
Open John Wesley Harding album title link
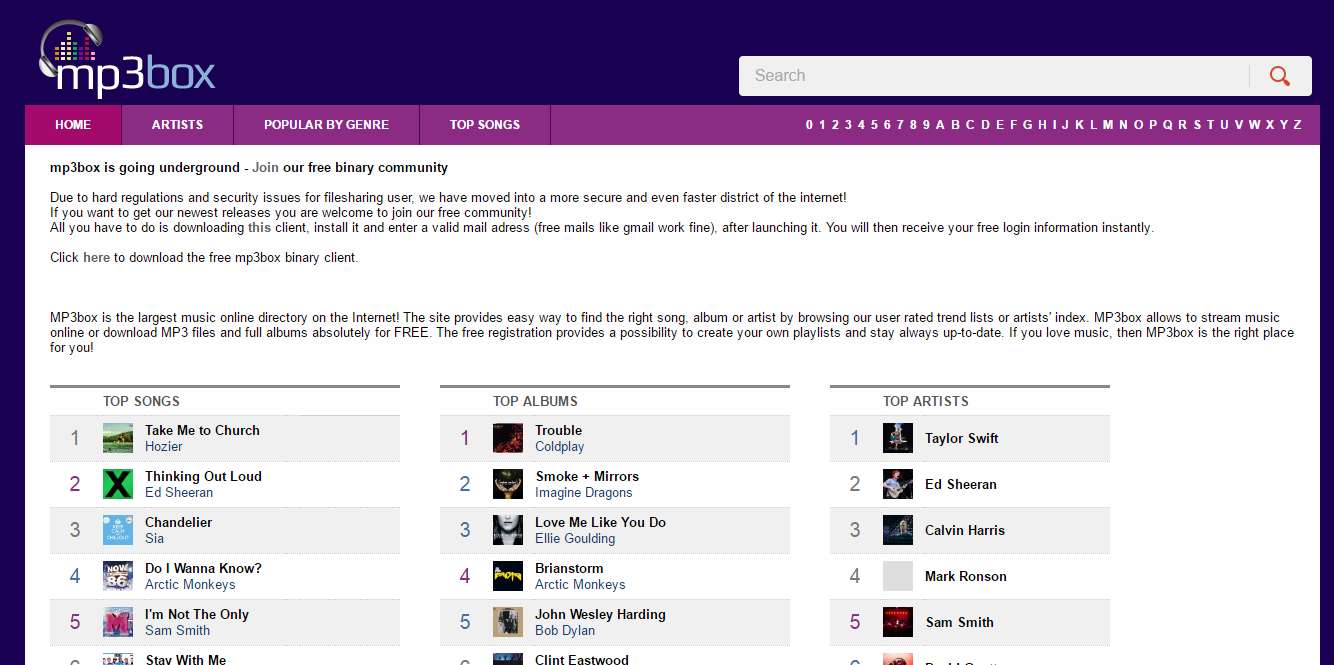point(600,614)
